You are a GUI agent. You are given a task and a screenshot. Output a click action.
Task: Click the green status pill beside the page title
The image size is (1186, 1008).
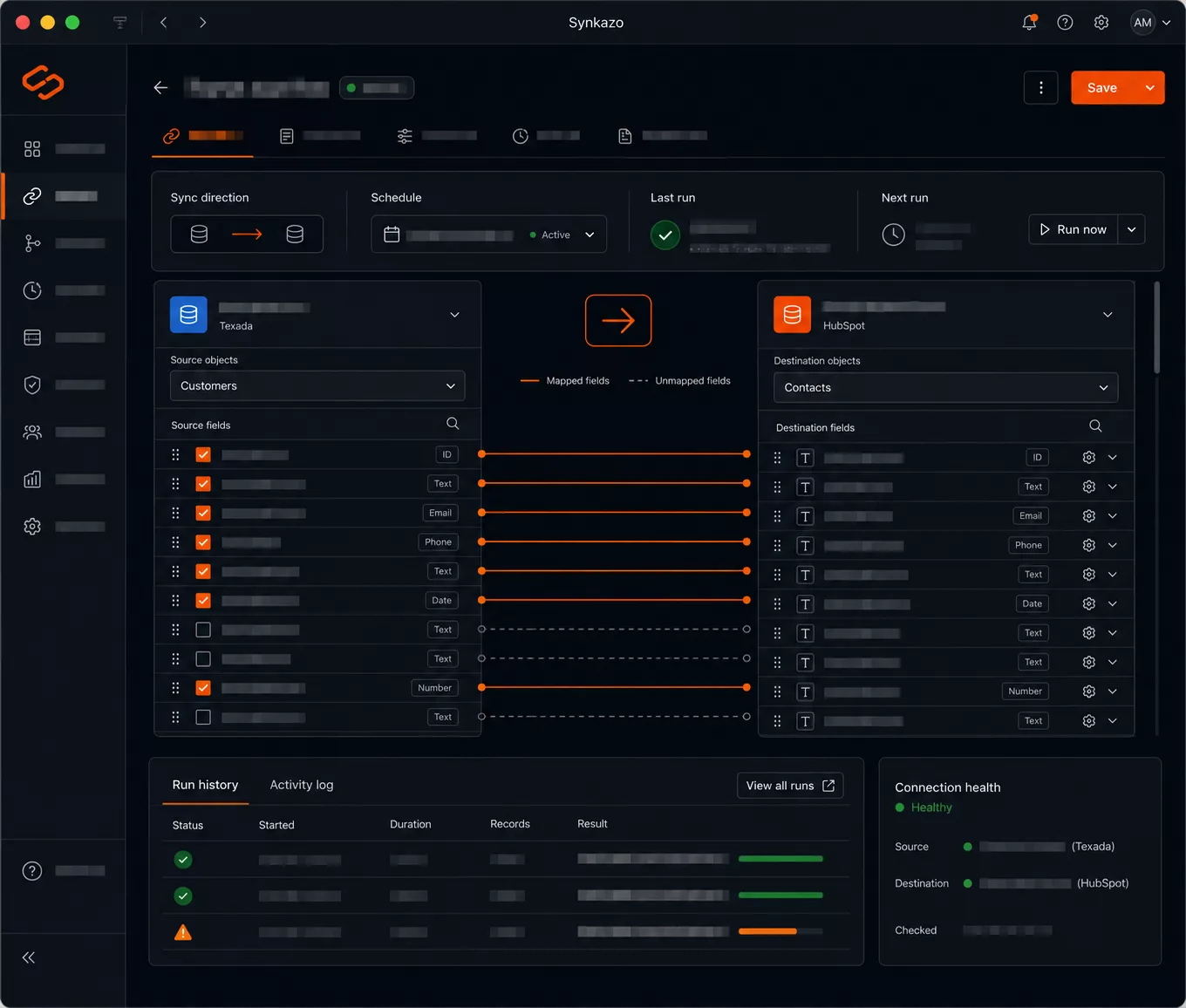click(x=377, y=87)
